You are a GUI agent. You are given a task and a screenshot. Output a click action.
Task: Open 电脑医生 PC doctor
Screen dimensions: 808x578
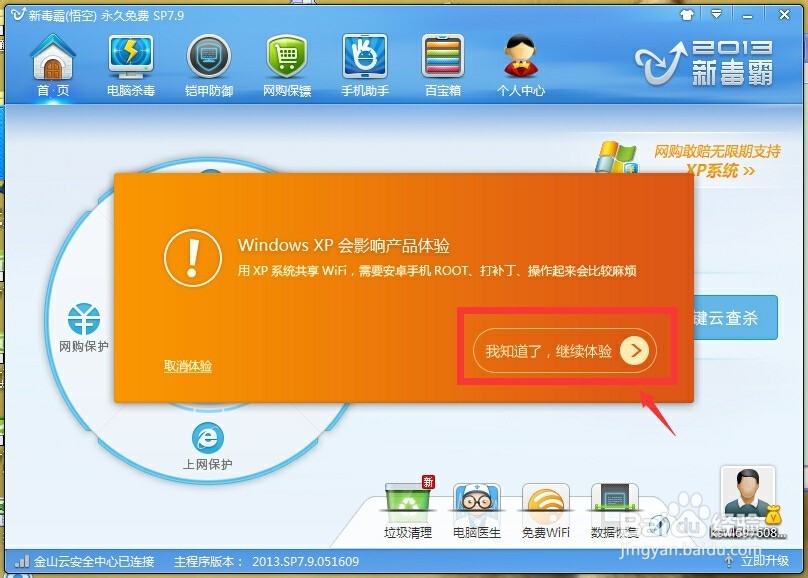point(477,505)
